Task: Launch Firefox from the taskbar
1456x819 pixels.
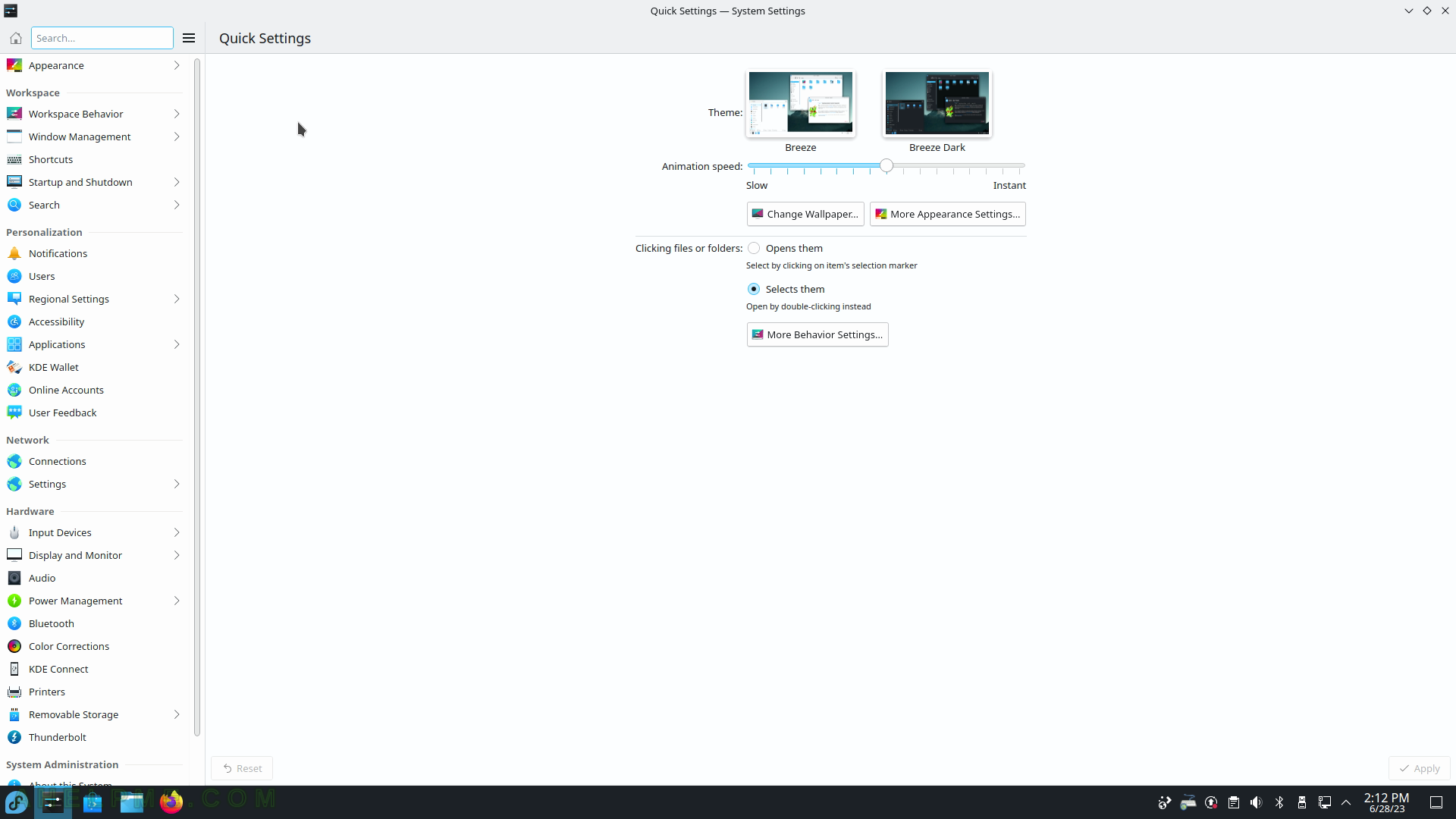Action: [171, 802]
